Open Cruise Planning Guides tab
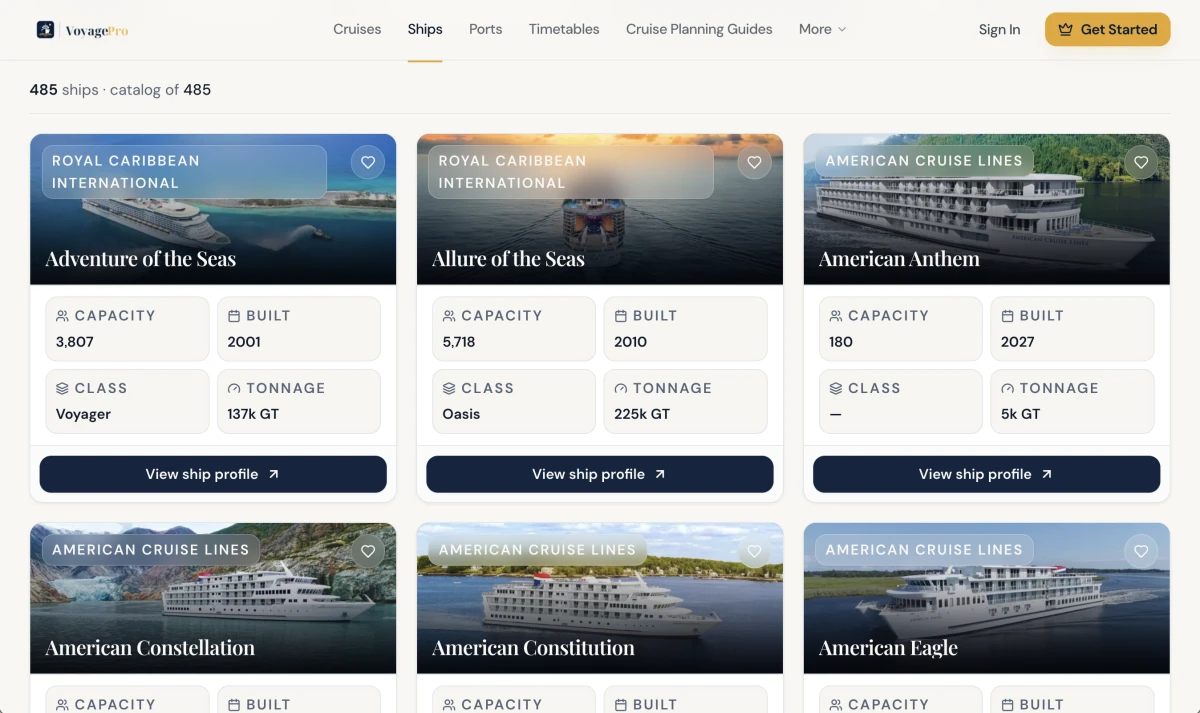Image resolution: width=1200 pixels, height=713 pixels. coord(699,29)
